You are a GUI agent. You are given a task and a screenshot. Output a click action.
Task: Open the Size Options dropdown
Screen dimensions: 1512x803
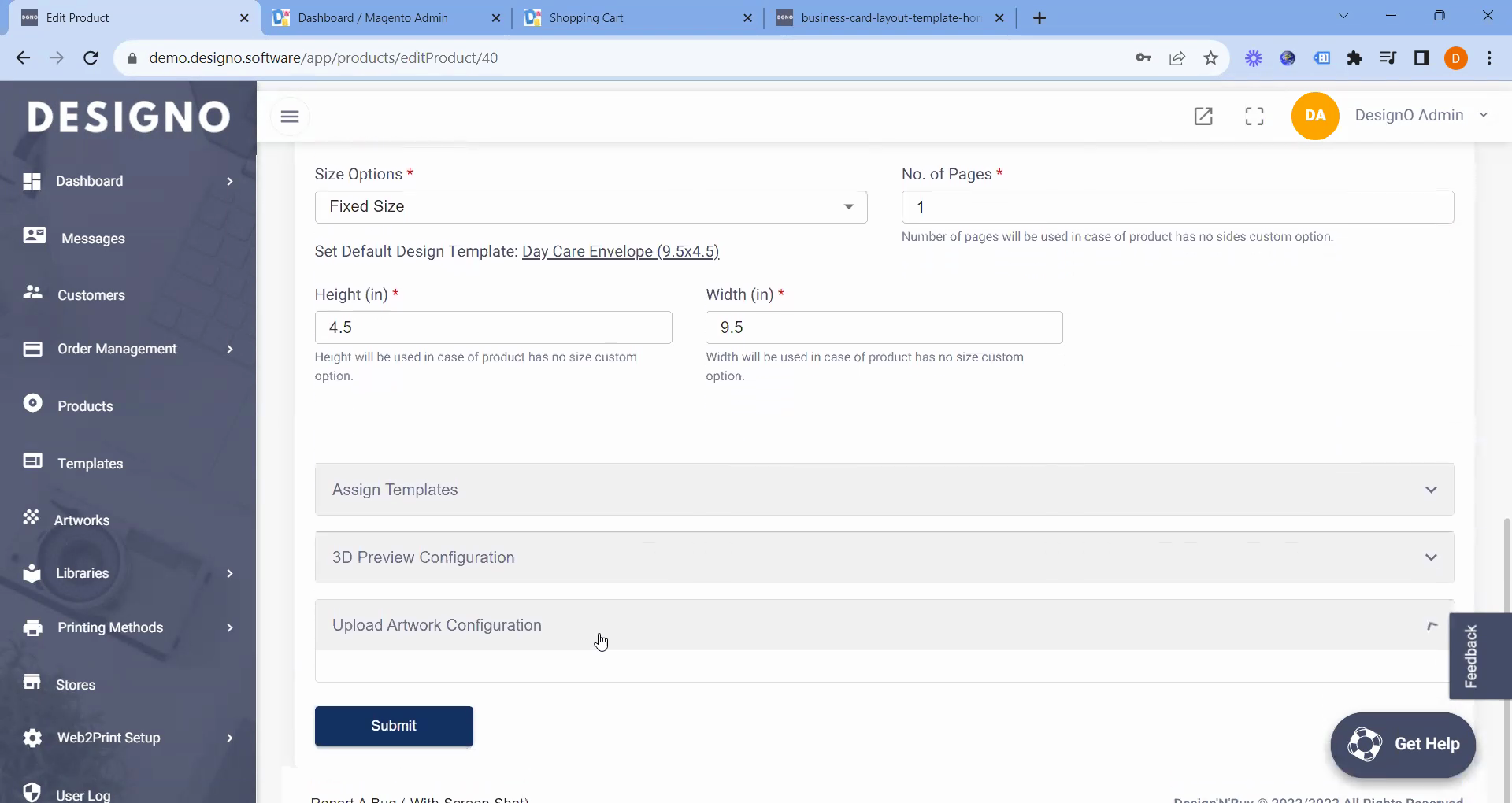tap(591, 207)
